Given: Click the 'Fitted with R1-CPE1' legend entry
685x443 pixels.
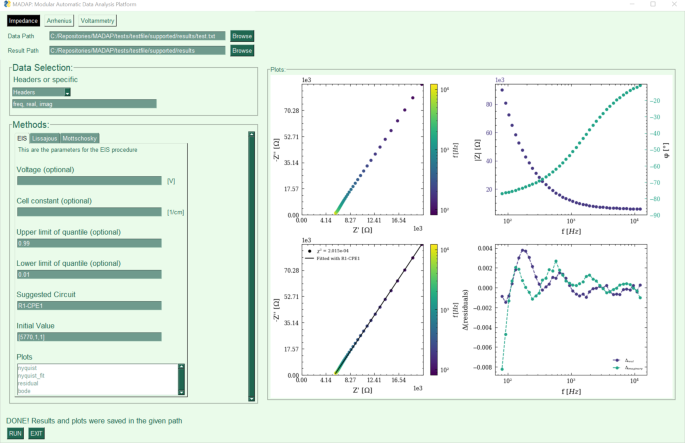Looking at the screenshot, I should [x=333, y=259].
